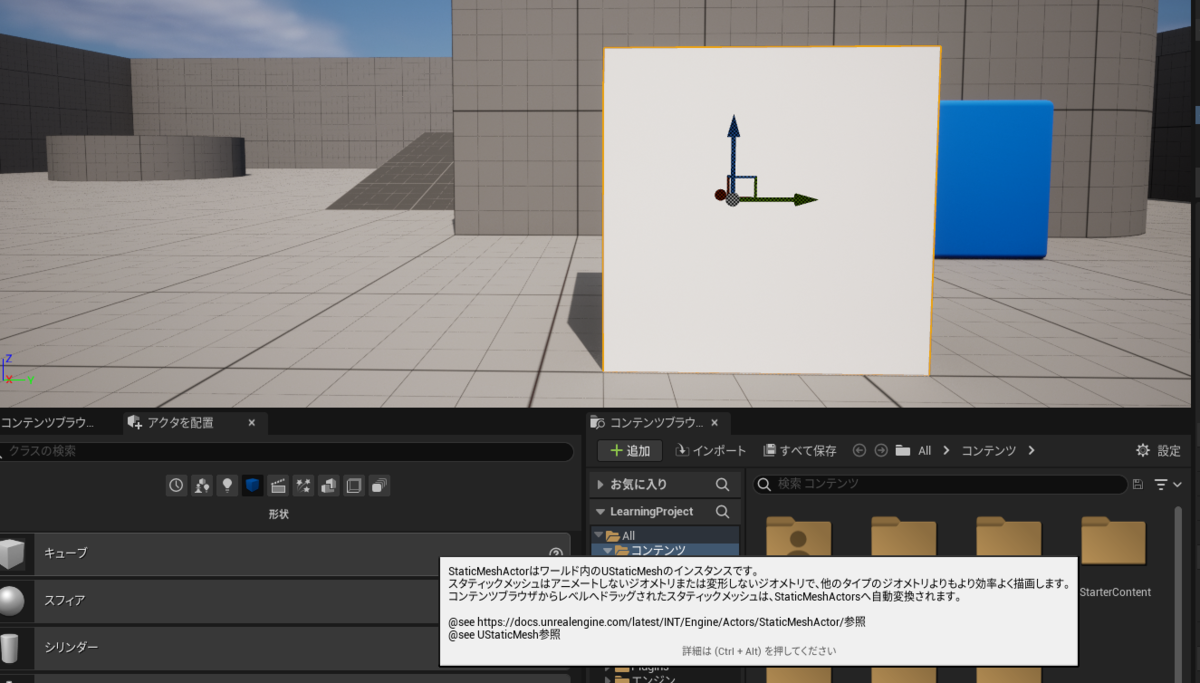This screenshot has height=683, width=1200.
Task: Click the 追加 add button
Action: (x=630, y=450)
